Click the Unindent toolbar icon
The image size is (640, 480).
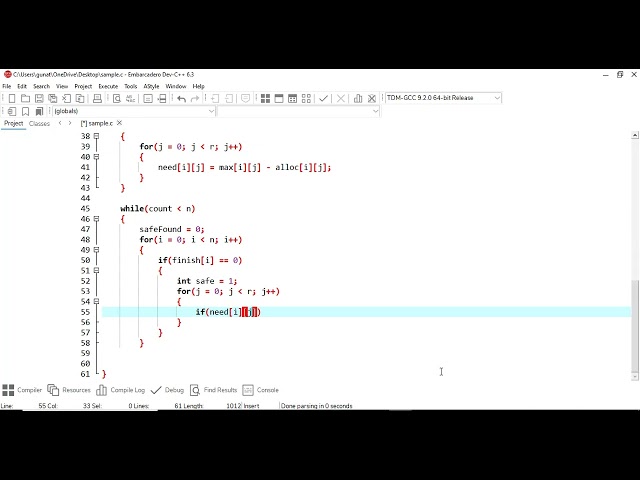229,98
